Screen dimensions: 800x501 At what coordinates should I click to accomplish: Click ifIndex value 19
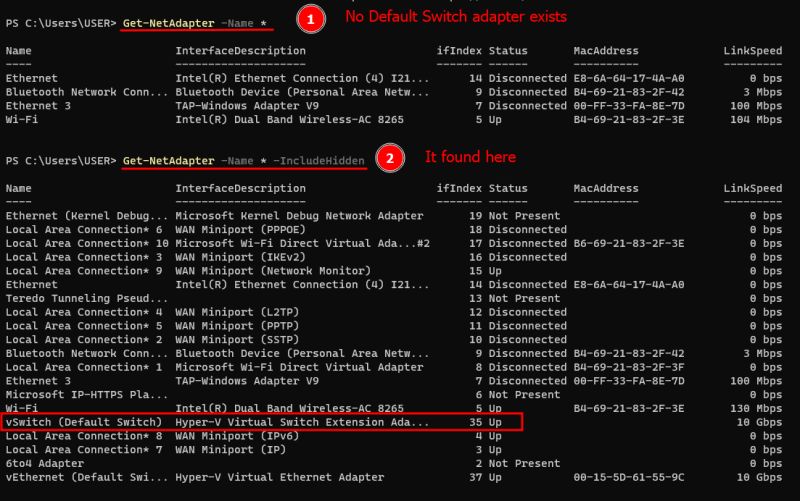tap(476, 216)
